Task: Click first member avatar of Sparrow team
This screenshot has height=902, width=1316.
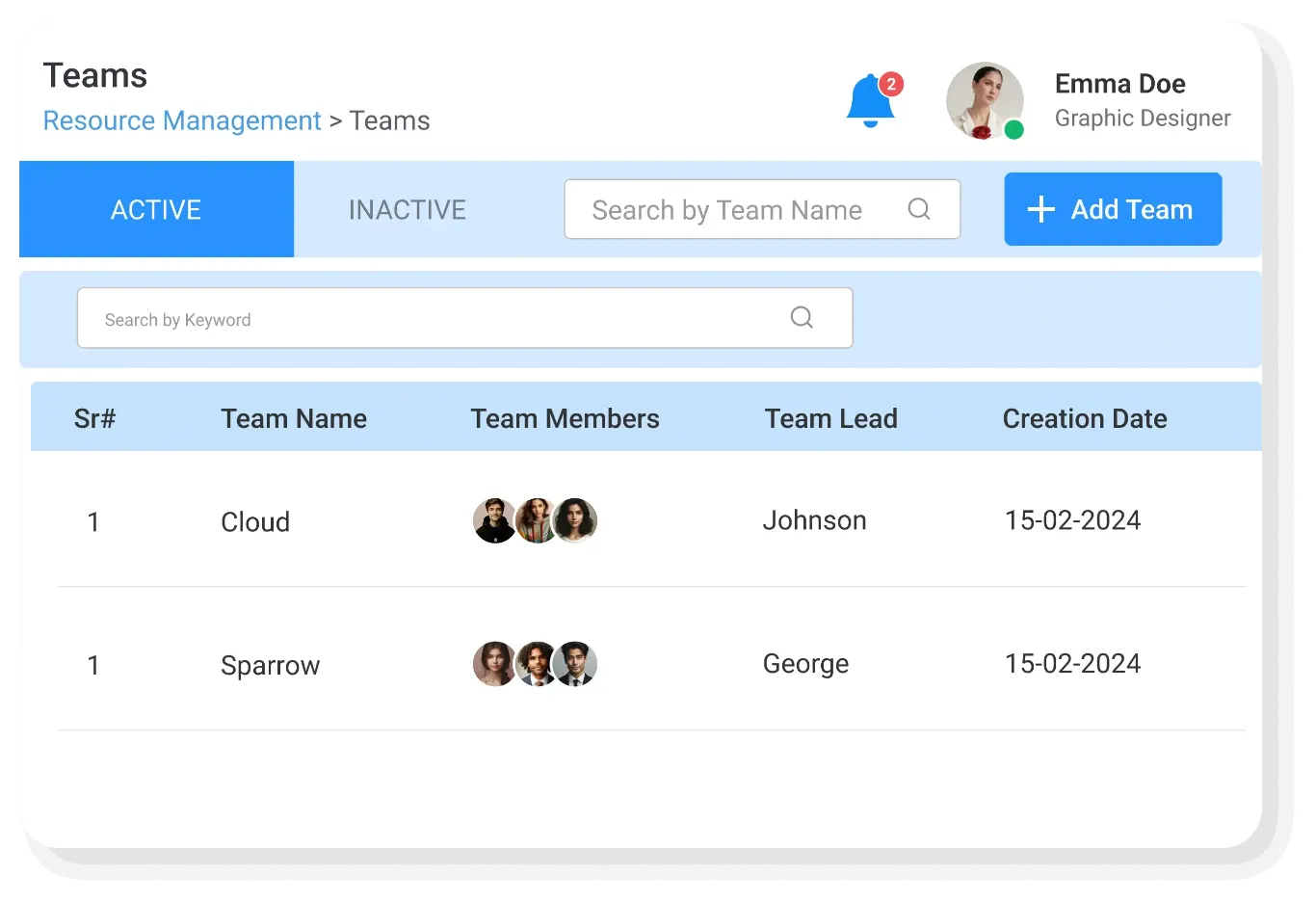Action: coord(493,665)
